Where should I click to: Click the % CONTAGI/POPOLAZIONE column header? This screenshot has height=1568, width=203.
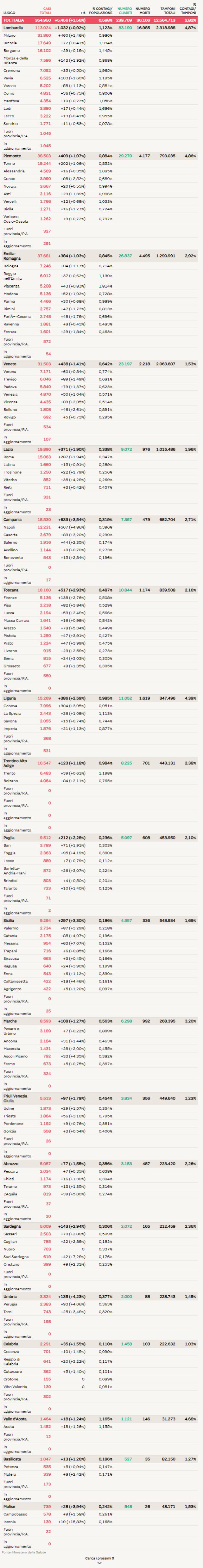[x=102, y=10]
